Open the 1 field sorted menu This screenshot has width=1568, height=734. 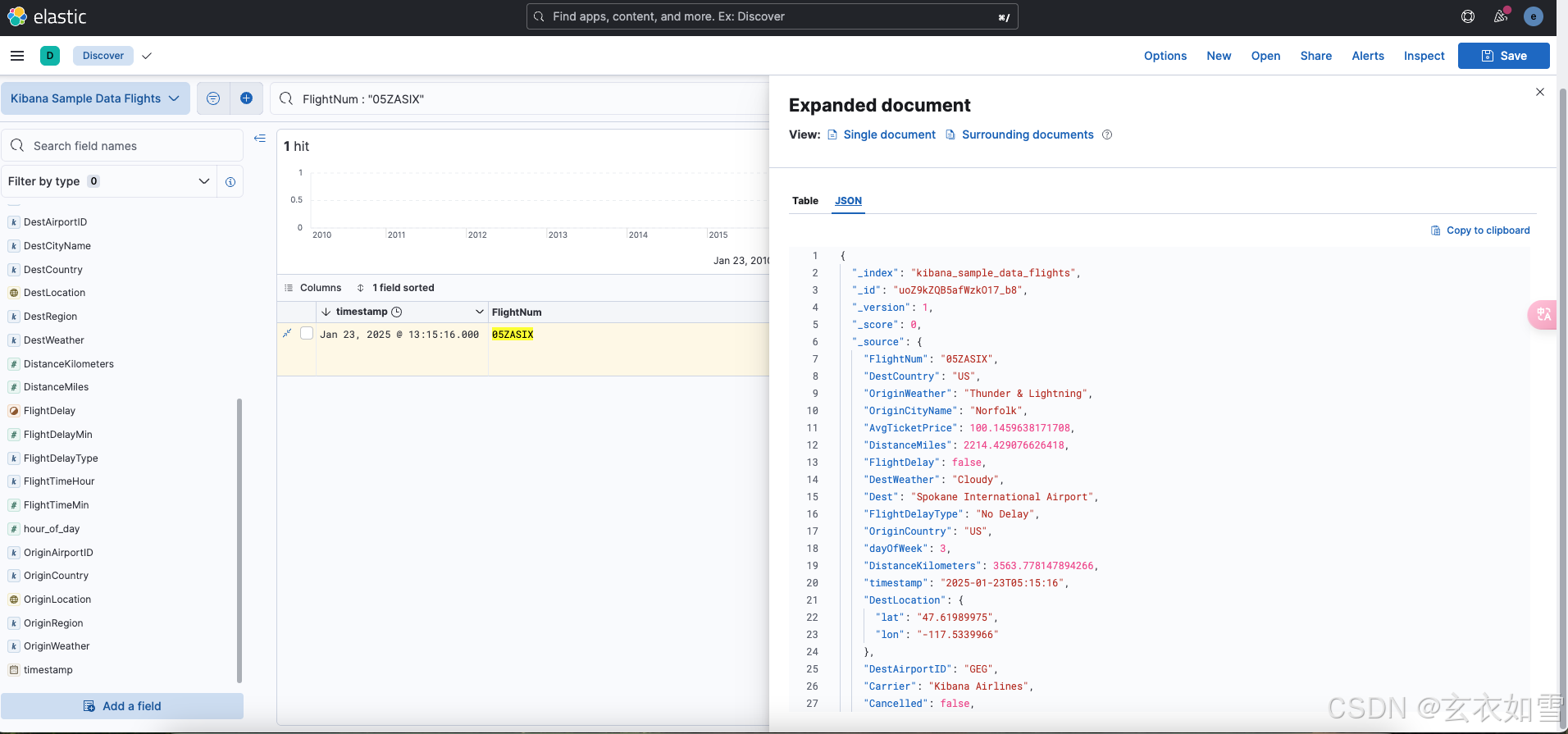pos(396,288)
